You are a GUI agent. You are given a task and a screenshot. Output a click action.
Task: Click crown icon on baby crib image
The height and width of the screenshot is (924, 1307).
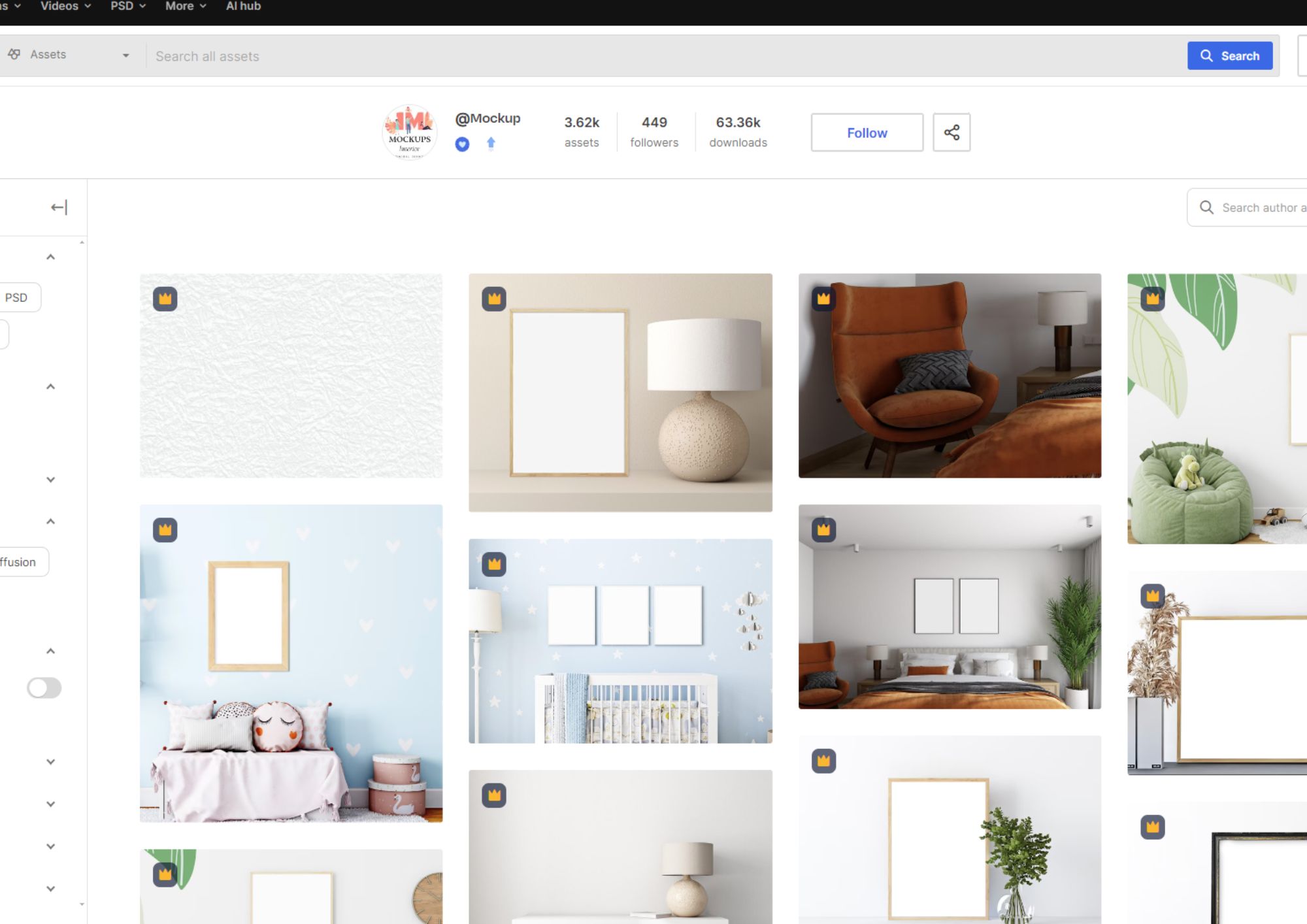(x=494, y=564)
